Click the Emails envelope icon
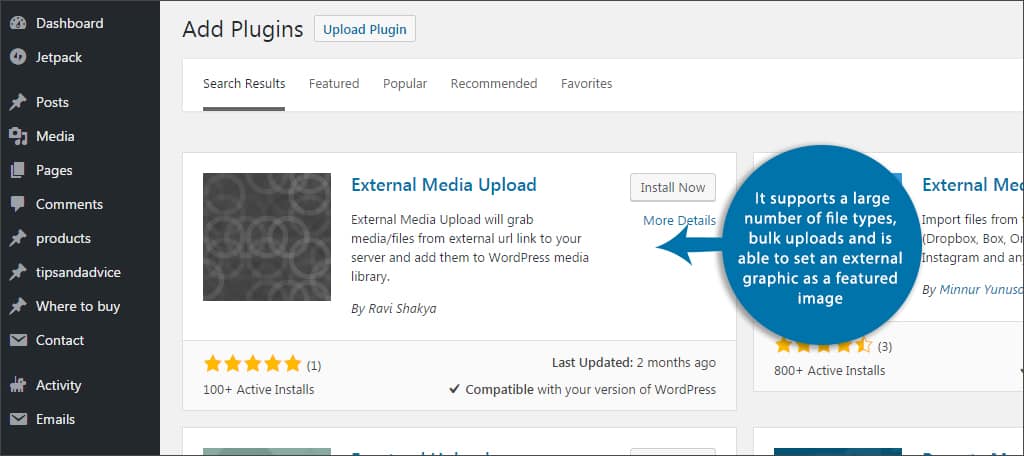The width and height of the screenshot is (1024, 456). coord(18,419)
